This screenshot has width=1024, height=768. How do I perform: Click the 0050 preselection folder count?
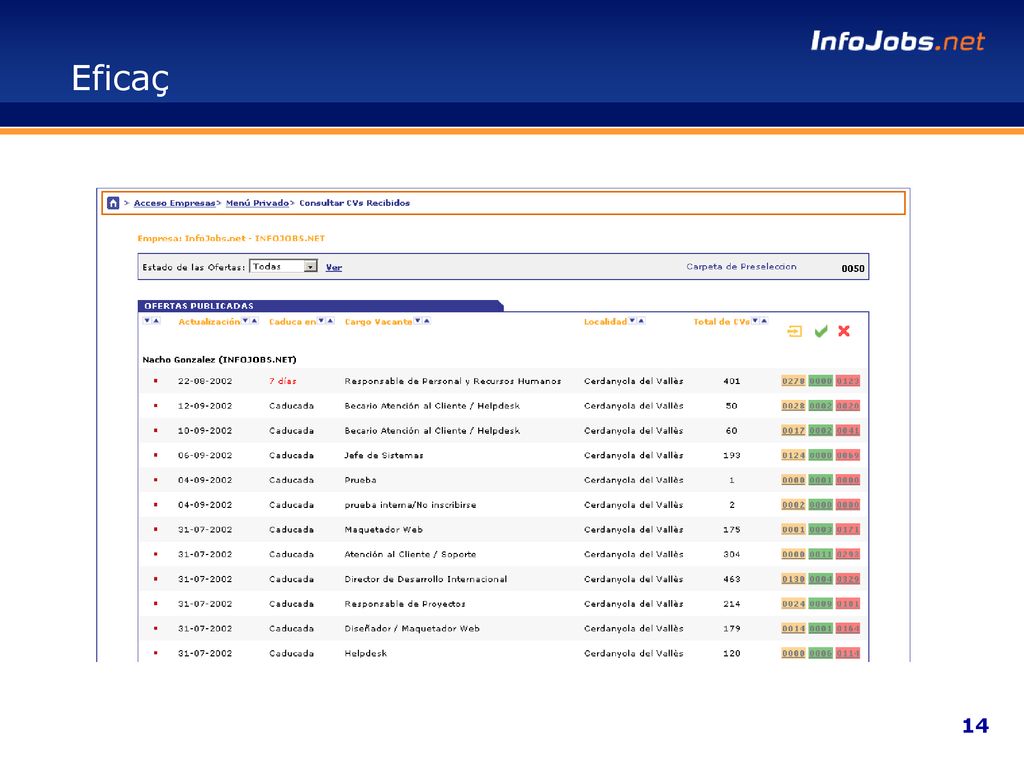tap(853, 268)
